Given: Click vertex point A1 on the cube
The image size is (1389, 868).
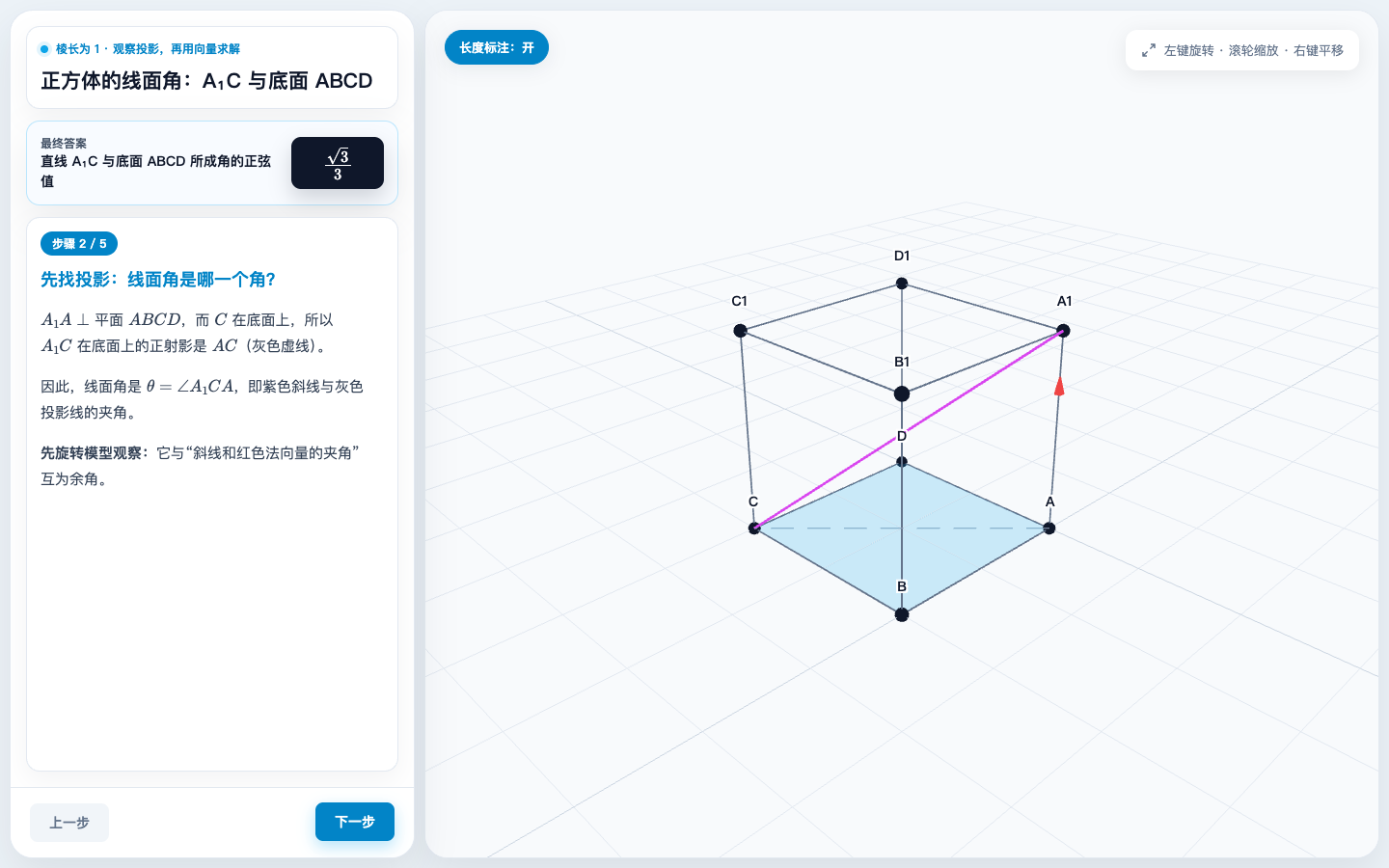Looking at the screenshot, I should [x=1063, y=331].
